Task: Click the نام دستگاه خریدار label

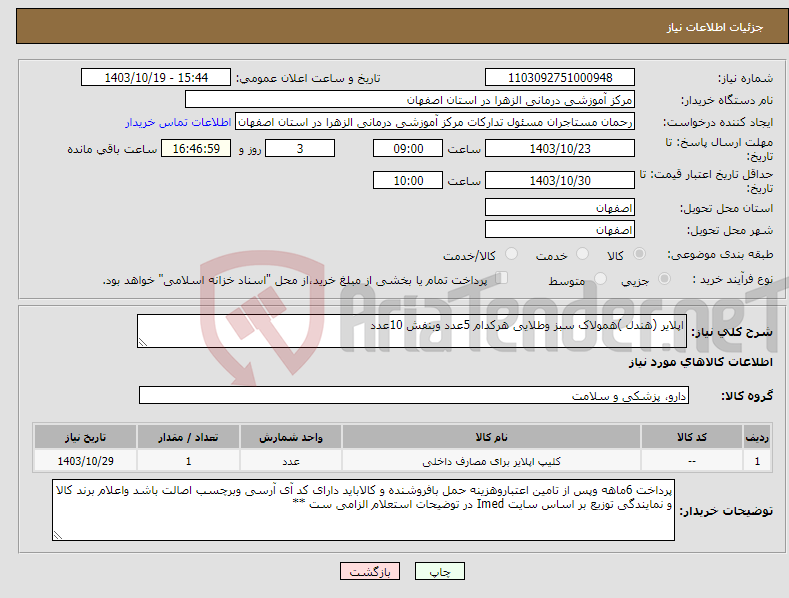Action: pyautogui.click(x=727, y=101)
